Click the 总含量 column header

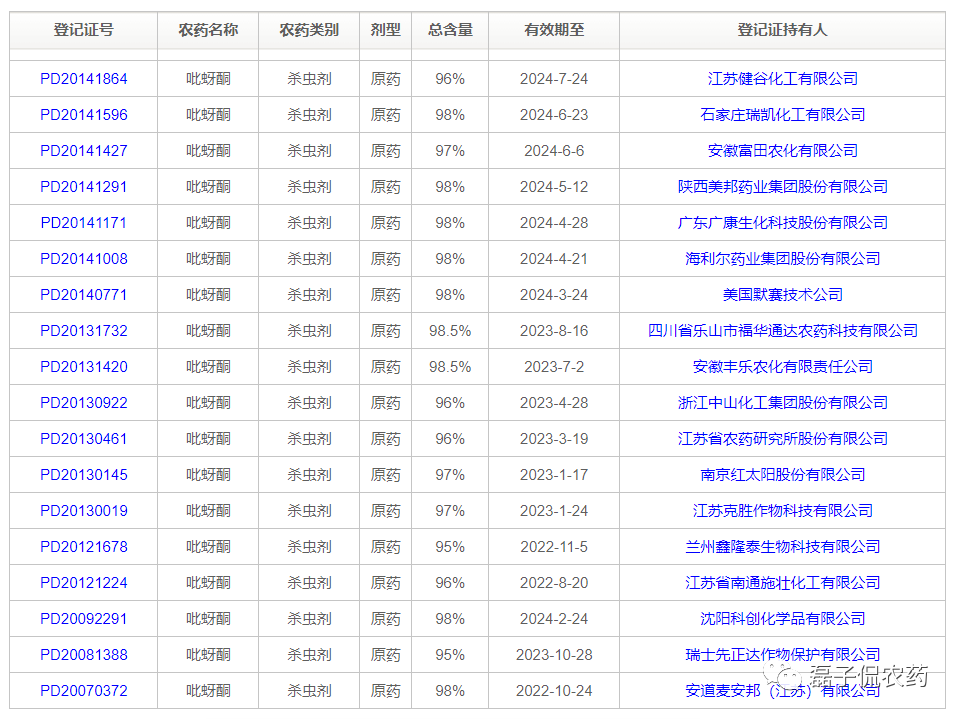(450, 30)
